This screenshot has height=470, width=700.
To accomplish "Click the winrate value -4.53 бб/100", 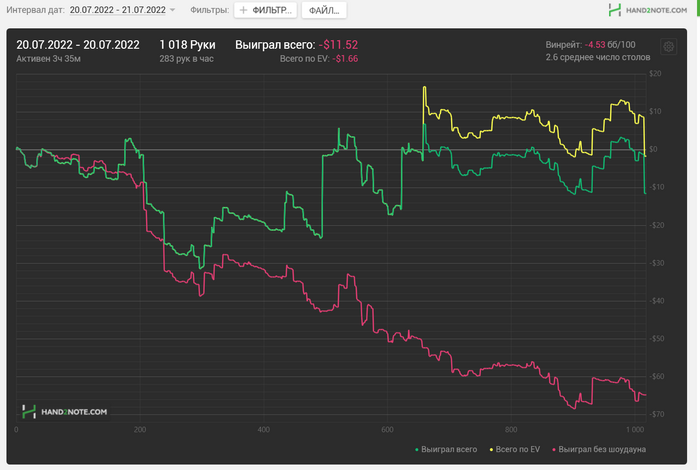I will click(610, 45).
